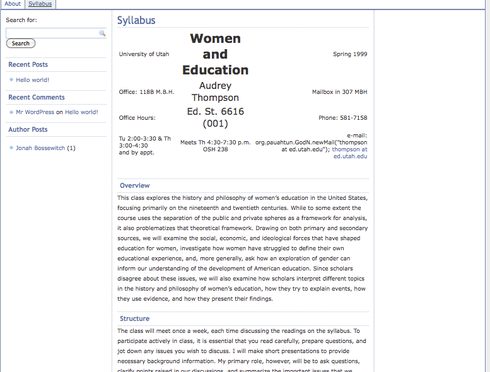Viewport: 490px width, 372px height.
Task: Click the Overview section heading
Action: [x=135, y=185]
